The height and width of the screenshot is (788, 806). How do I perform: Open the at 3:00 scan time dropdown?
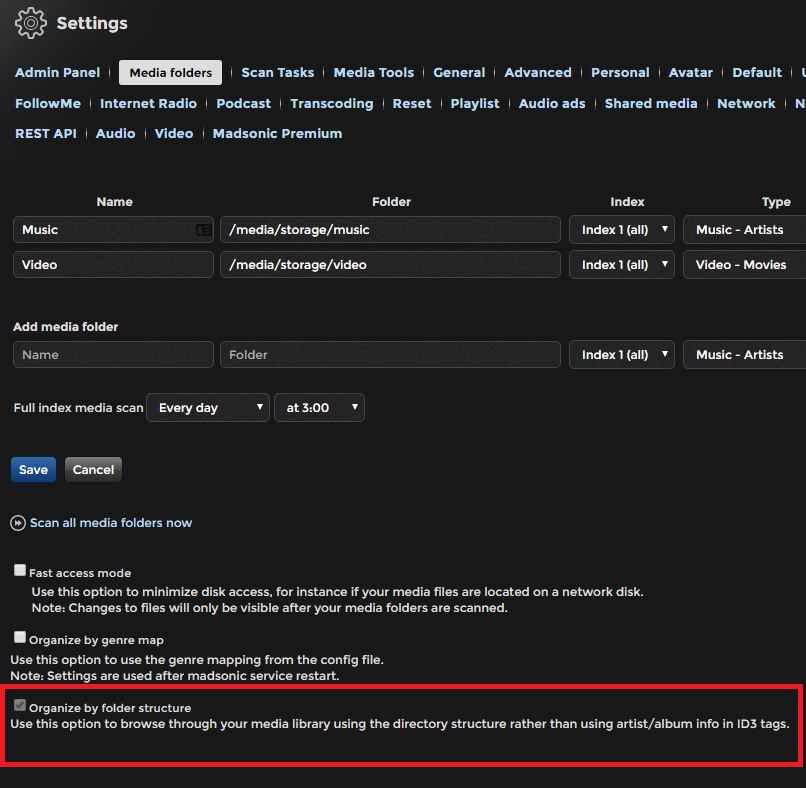(x=319, y=408)
